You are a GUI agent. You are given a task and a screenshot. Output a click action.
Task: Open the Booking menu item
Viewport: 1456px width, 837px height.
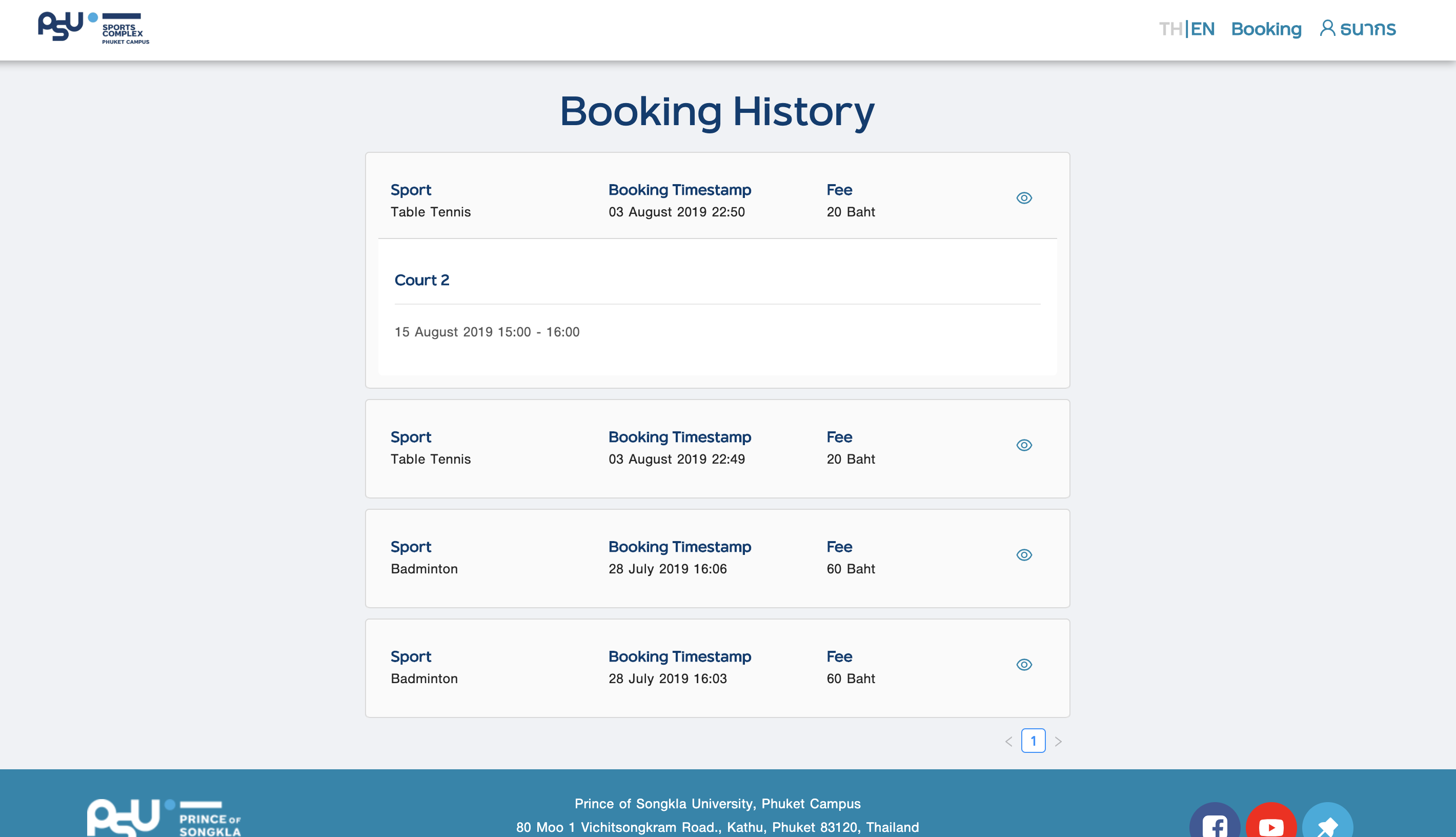coord(1266,29)
